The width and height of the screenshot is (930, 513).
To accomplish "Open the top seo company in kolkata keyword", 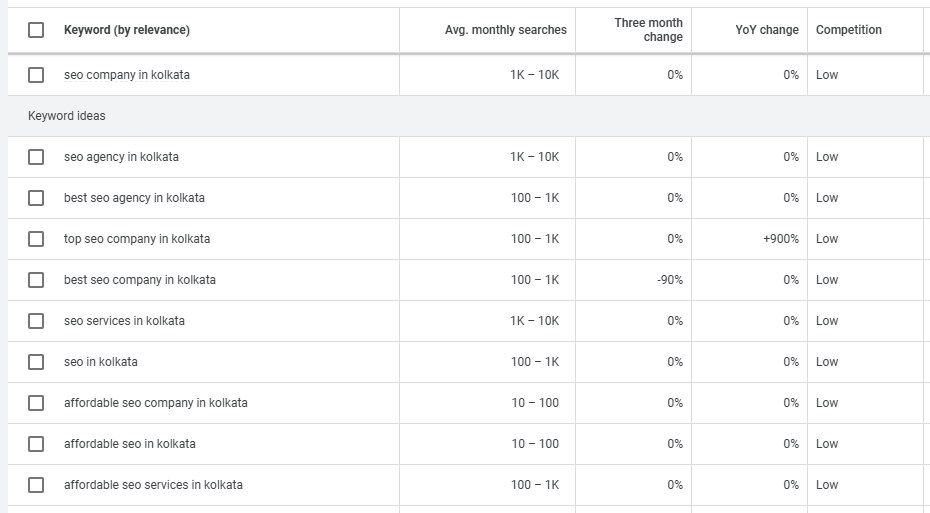I will tap(137, 239).
